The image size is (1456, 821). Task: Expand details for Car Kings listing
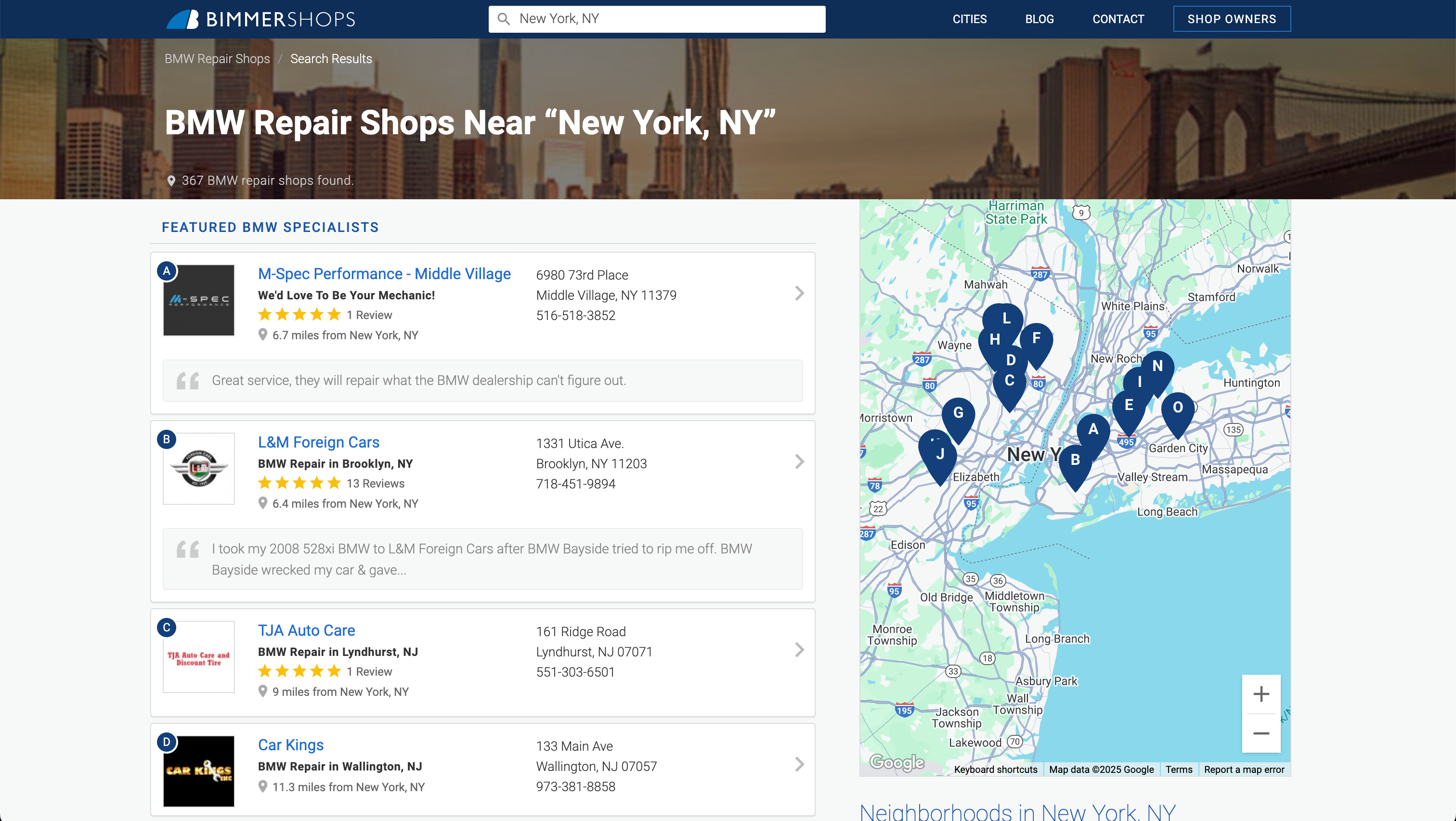coord(799,765)
